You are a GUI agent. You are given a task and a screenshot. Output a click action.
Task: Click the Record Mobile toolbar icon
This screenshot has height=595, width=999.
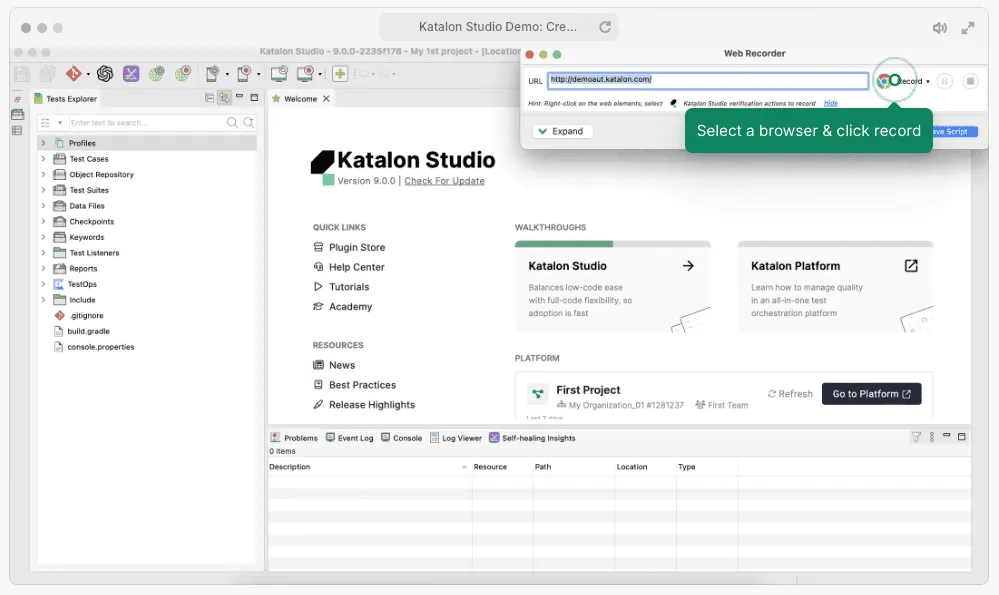point(244,73)
